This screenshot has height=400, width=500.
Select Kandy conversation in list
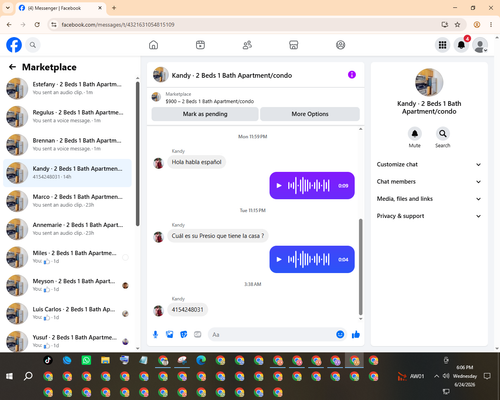point(67,173)
